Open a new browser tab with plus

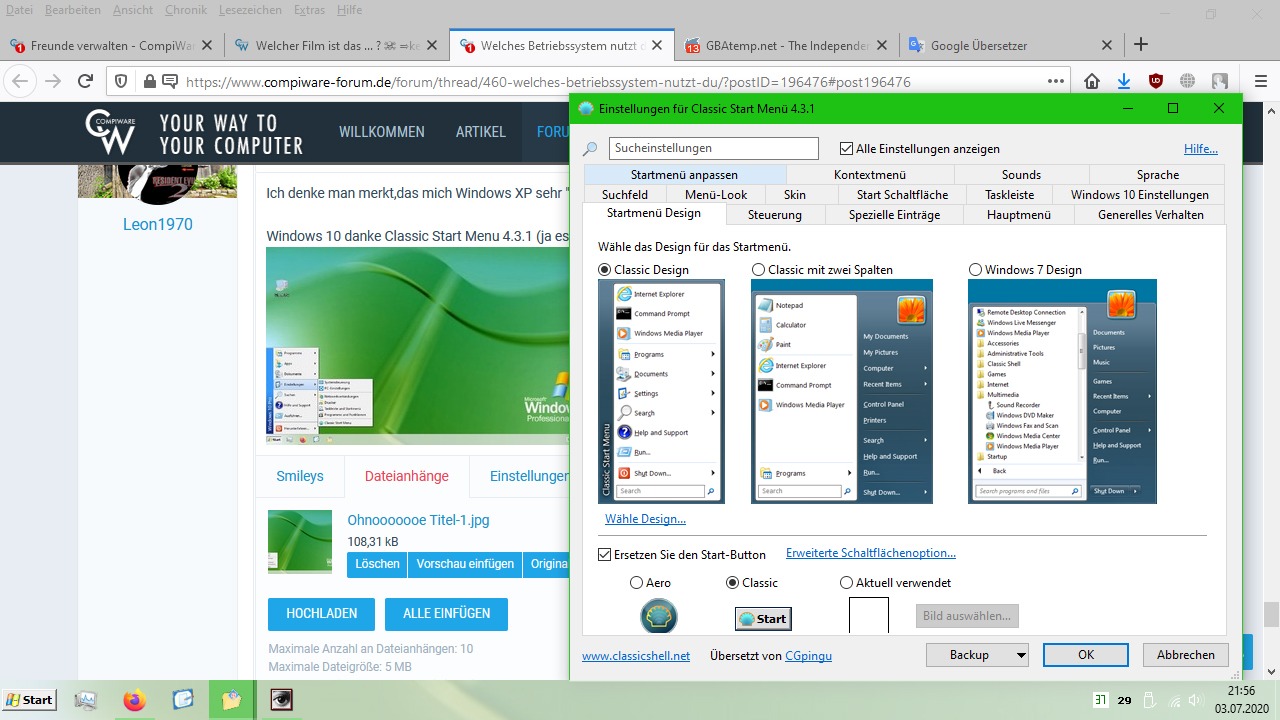(1141, 44)
